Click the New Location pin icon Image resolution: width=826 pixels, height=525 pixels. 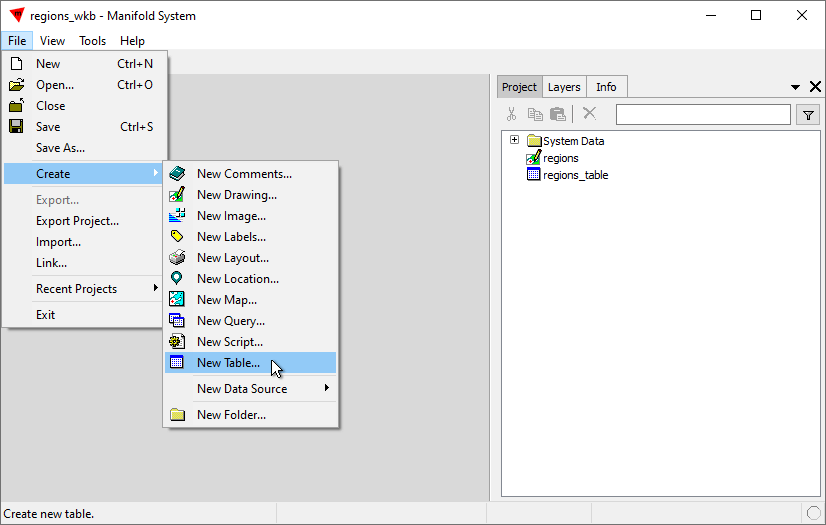(x=177, y=278)
